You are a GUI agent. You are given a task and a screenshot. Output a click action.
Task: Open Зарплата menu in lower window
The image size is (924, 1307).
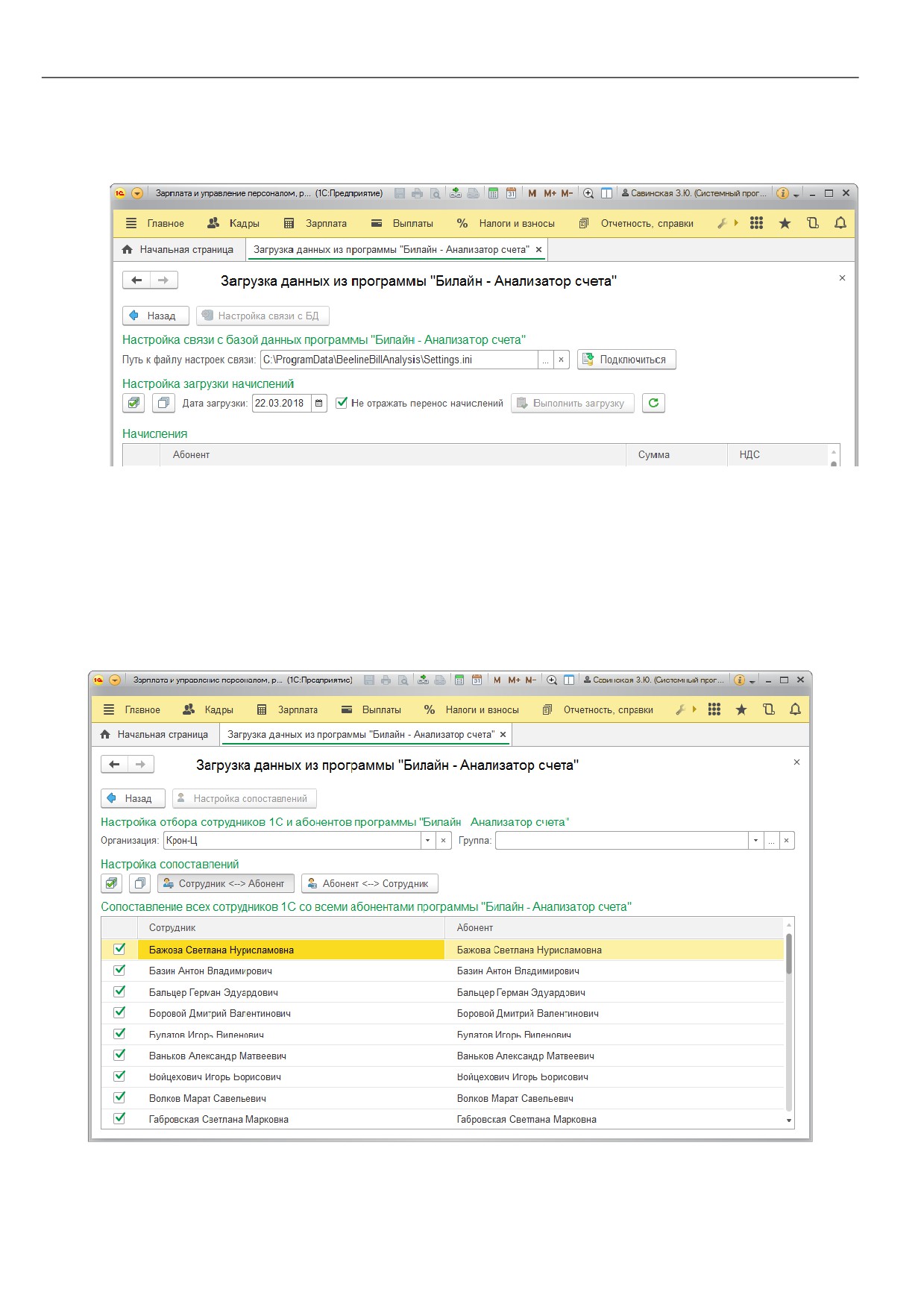288,709
